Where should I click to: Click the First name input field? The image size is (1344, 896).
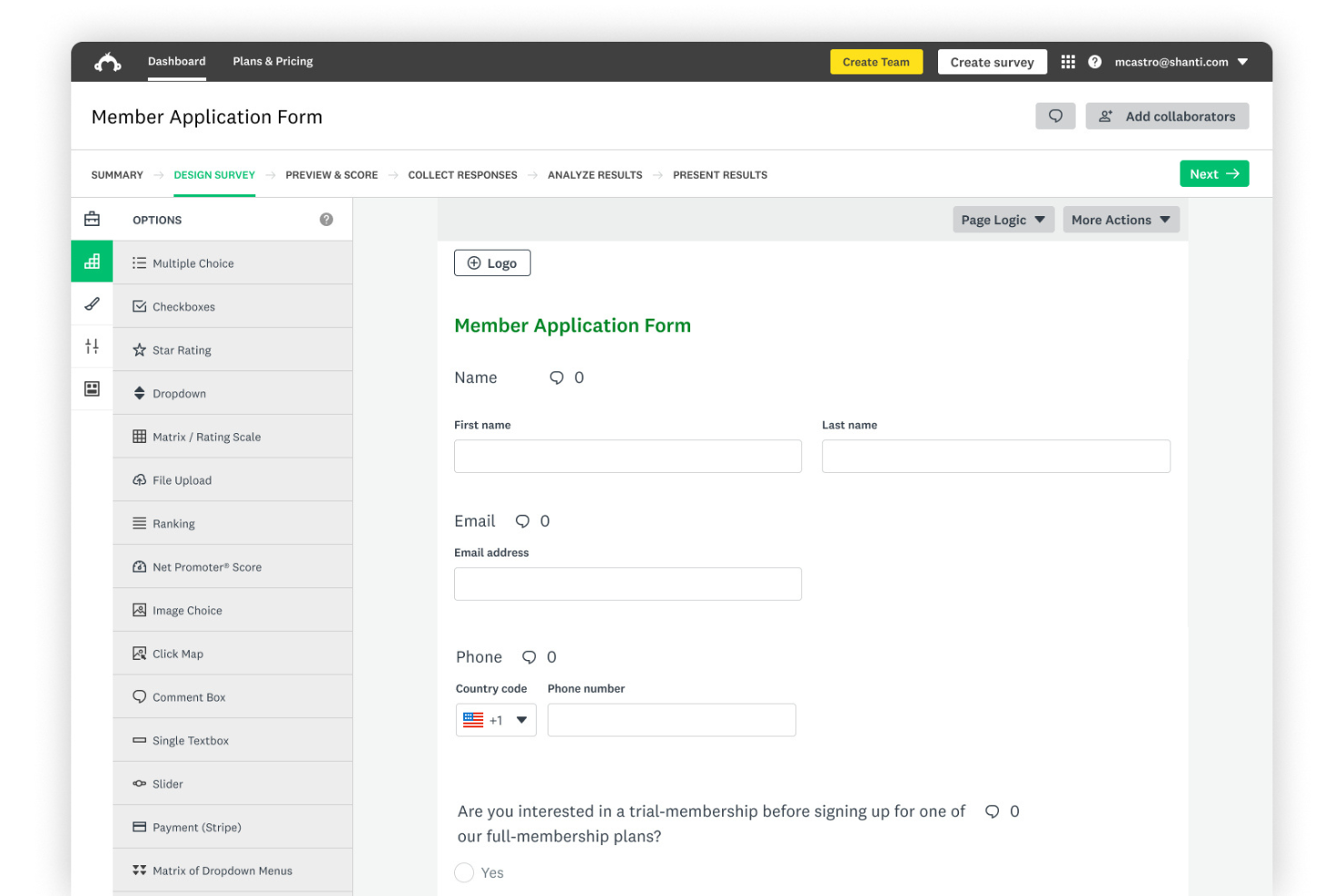(628, 457)
